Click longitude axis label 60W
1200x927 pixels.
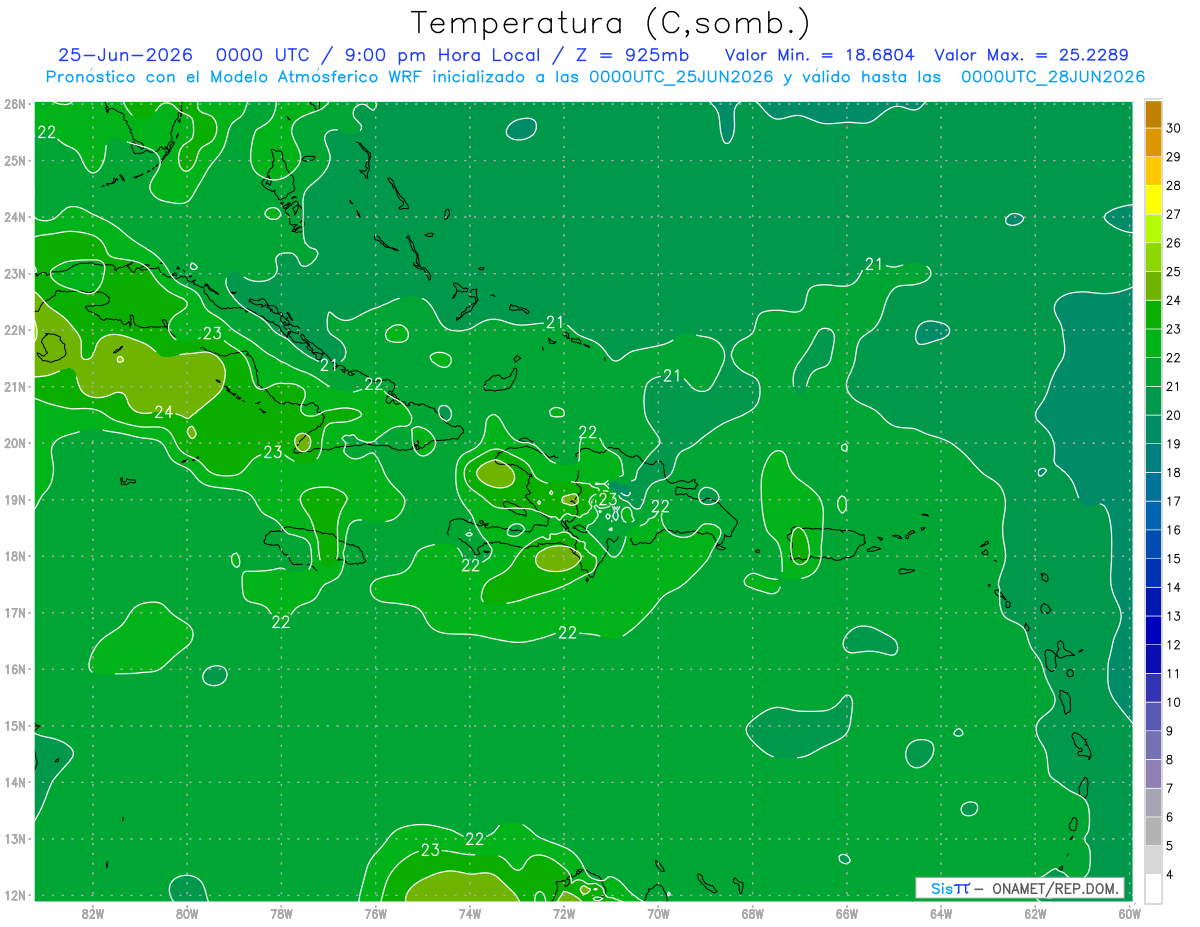click(1129, 913)
